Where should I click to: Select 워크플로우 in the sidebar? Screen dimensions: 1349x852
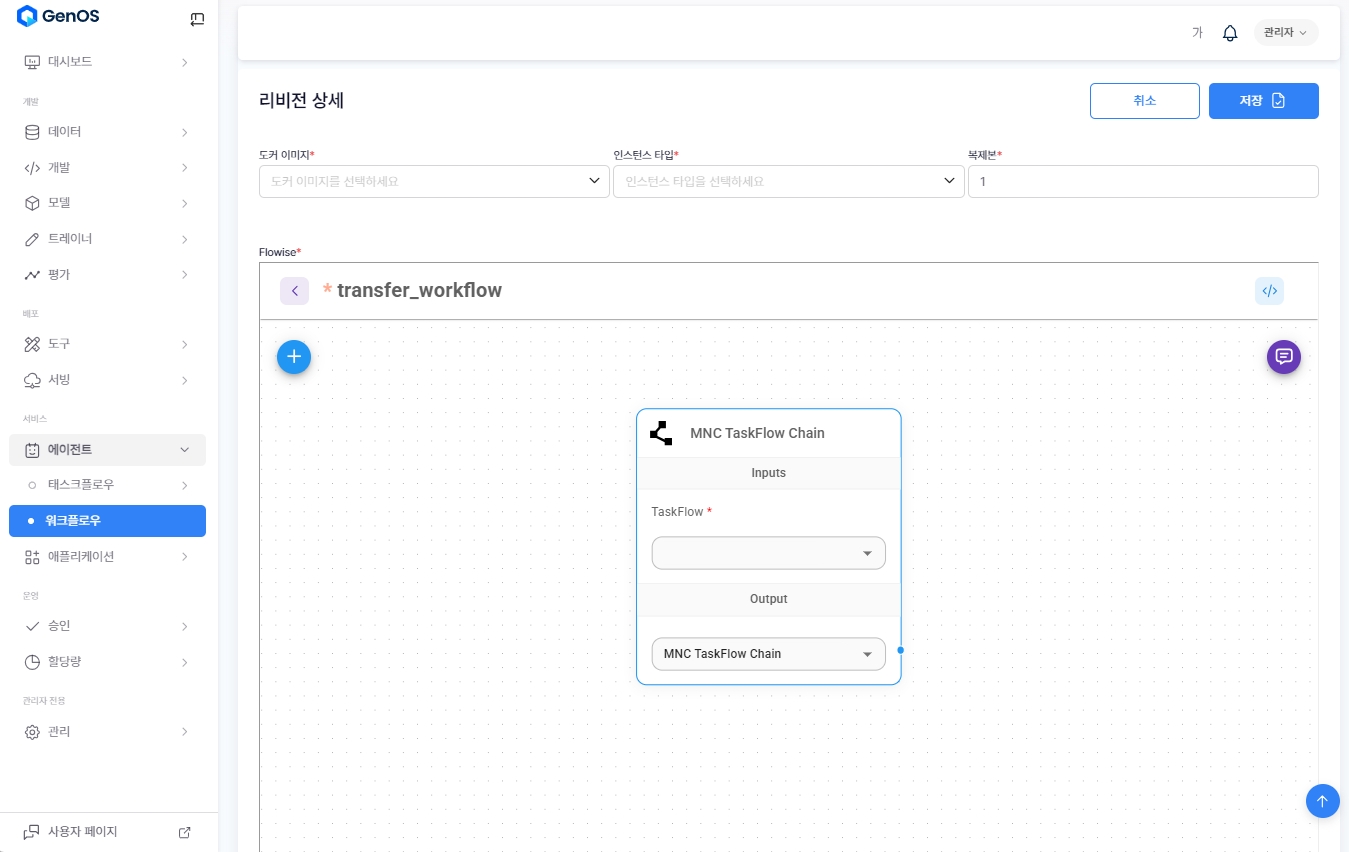[107, 521]
